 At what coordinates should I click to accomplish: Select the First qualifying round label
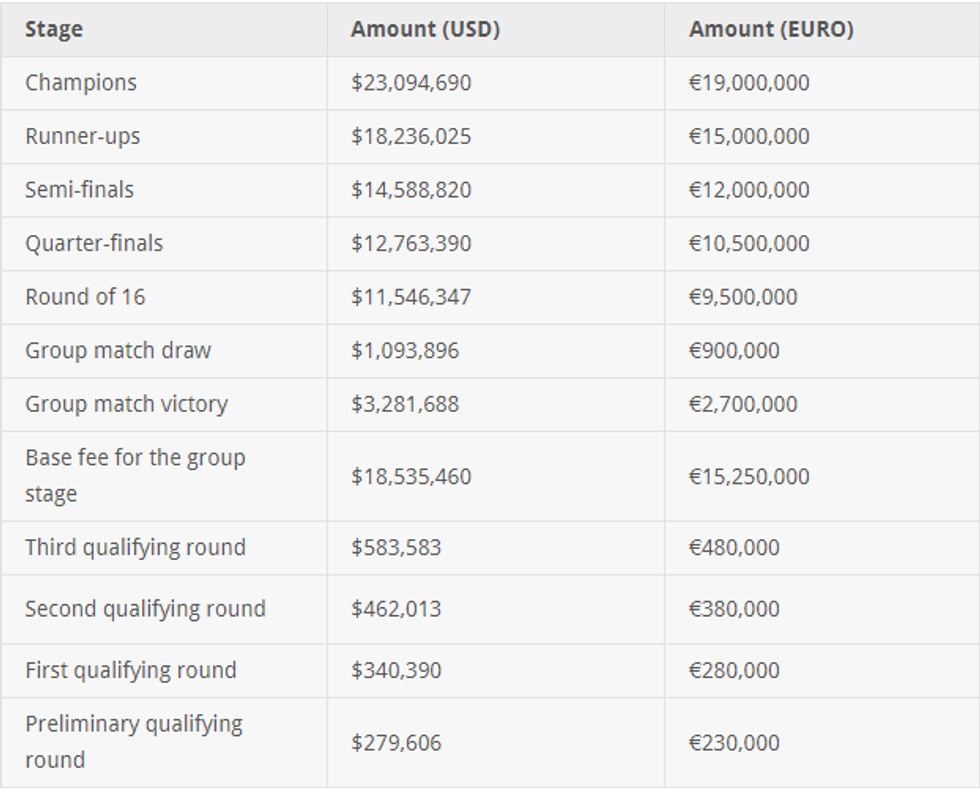(131, 670)
